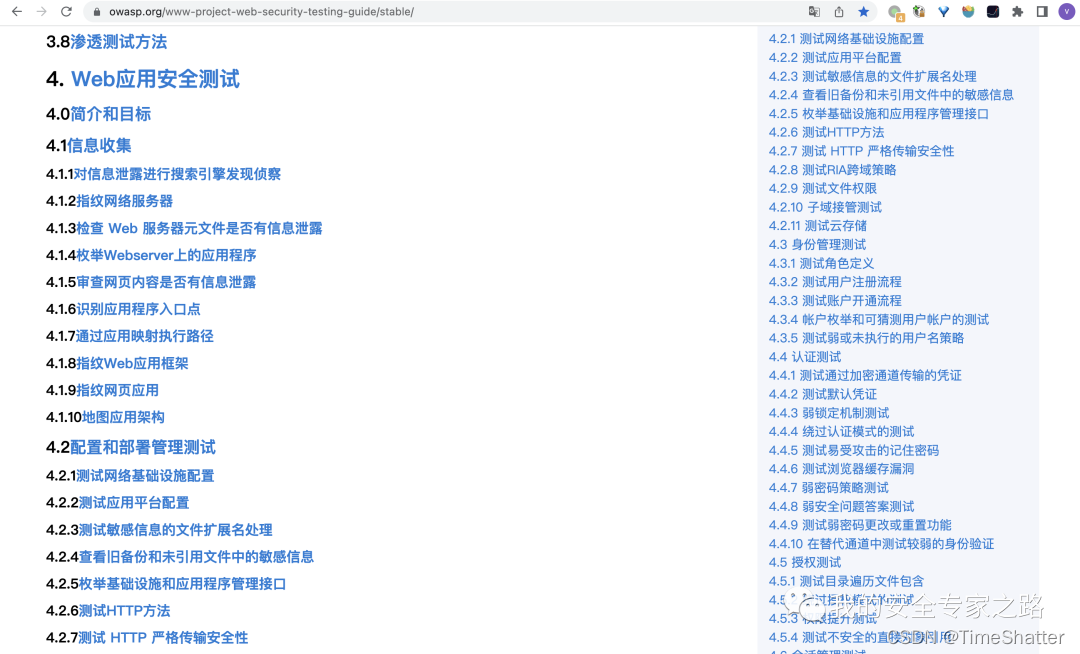
Task: Select sidebar 4.2.6 测试HTTP方法
Action: (827, 132)
